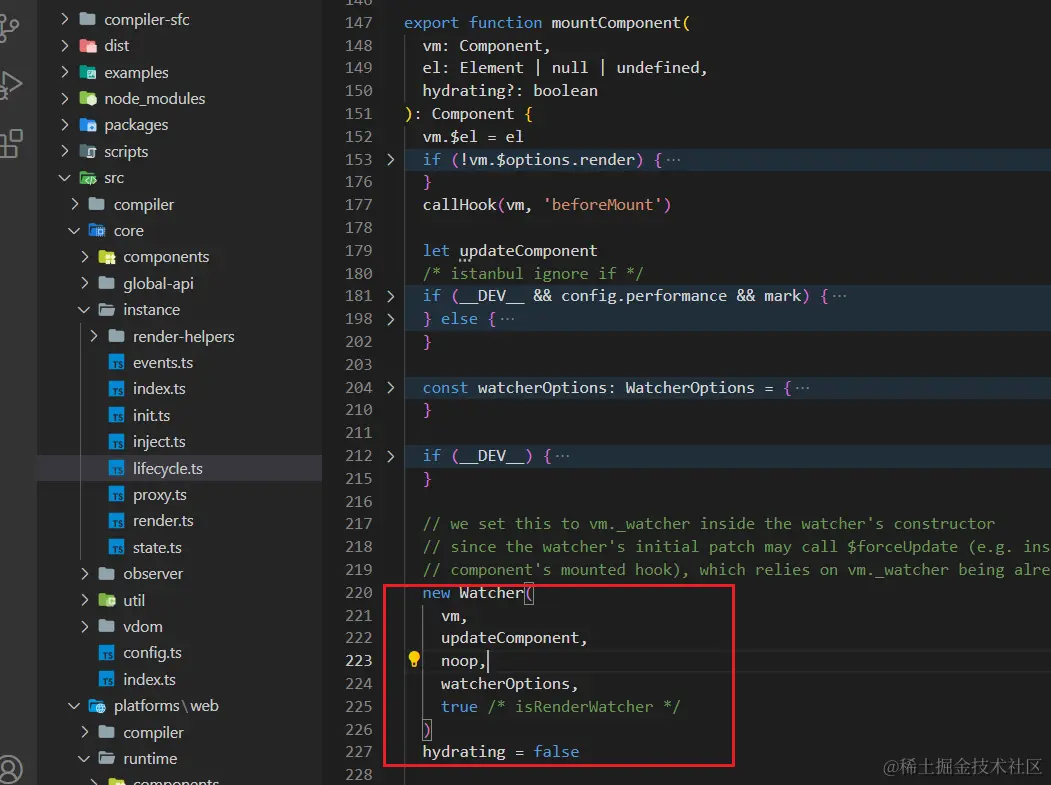This screenshot has height=785, width=1051.
Task: Click the TS file icon of lifecycle.ts
Action: [117, 469]
